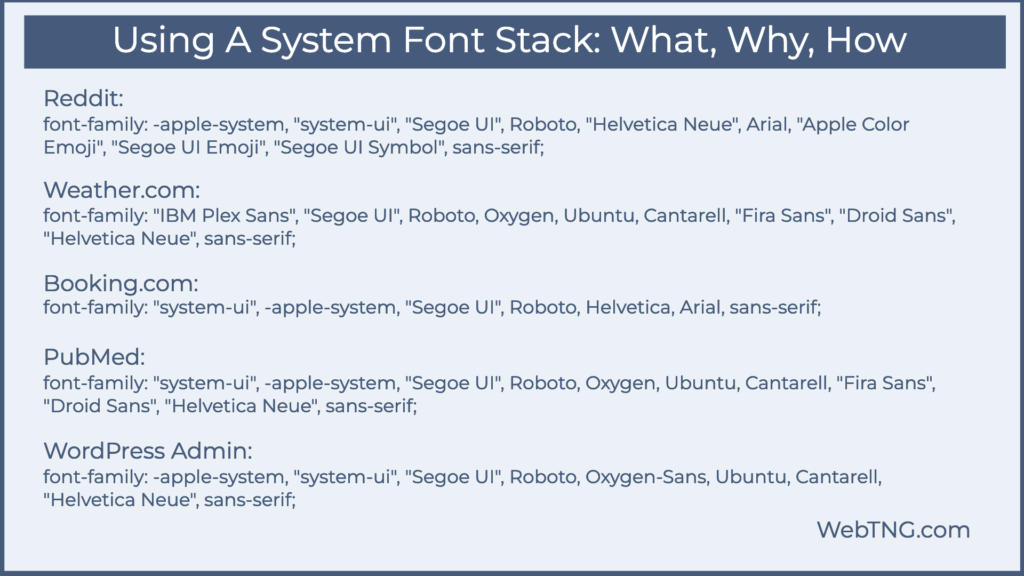The image size is (1024, 576).
Task: Click the slide title about system font stacks
Action: pyautogui.click(x=512, y=41)
